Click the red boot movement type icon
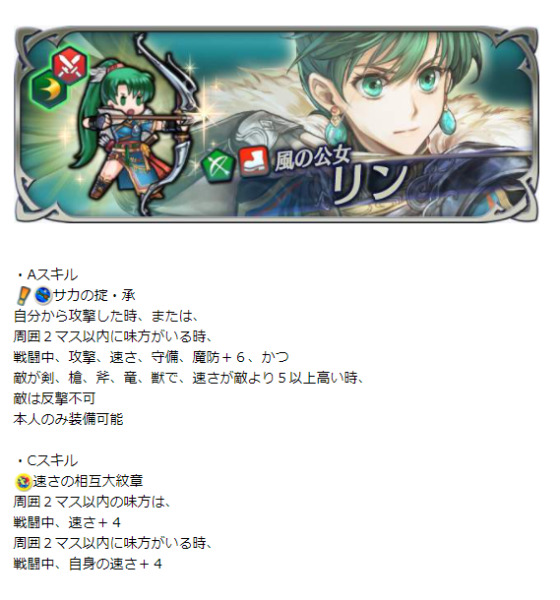 tap(253, 162)
